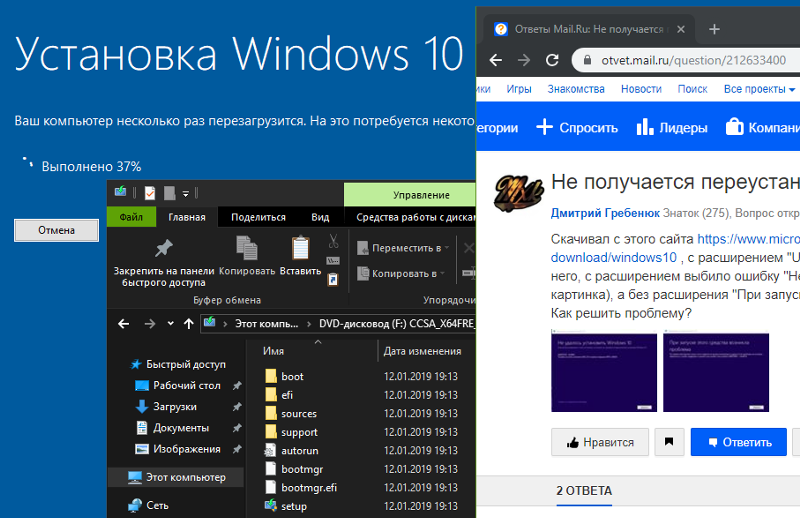Open the first attached screenshot thumbnail
Viewport: 800px width, 518px height.
point(604,372)
